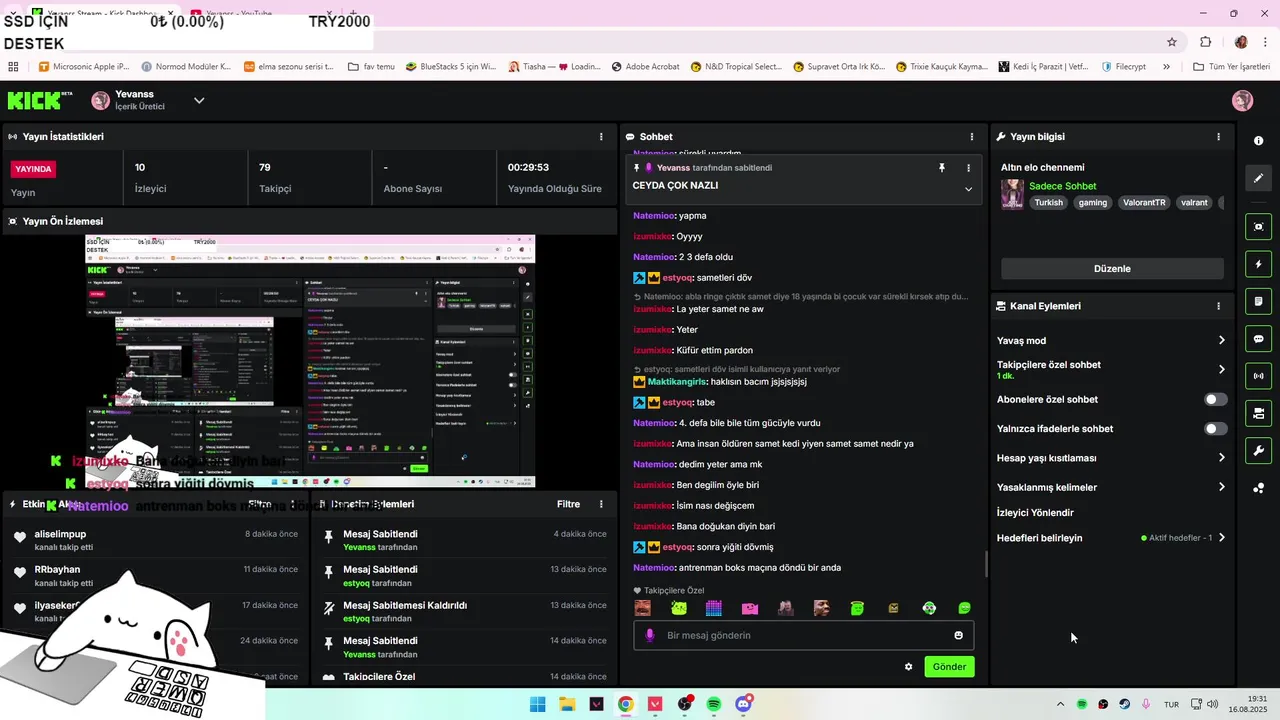Toggle Yalnızca ifadelerle sohbet switch
1280x720 pixels.
click(1215, 429)
